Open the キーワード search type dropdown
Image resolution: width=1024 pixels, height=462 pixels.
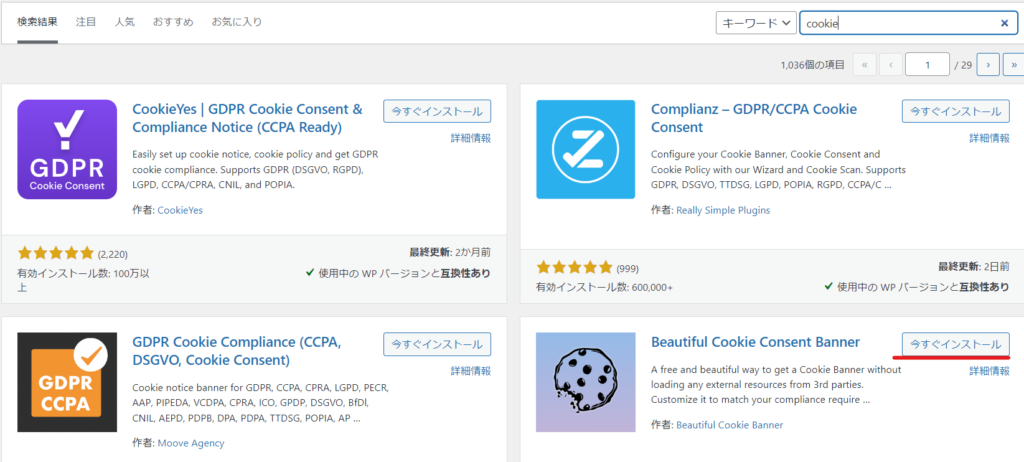pos(756,23)
